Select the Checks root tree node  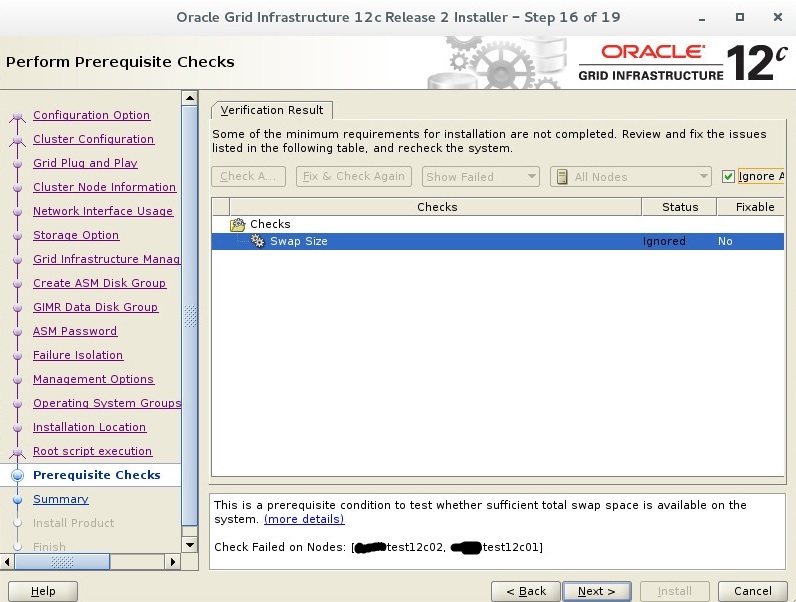tap(270, 224)
